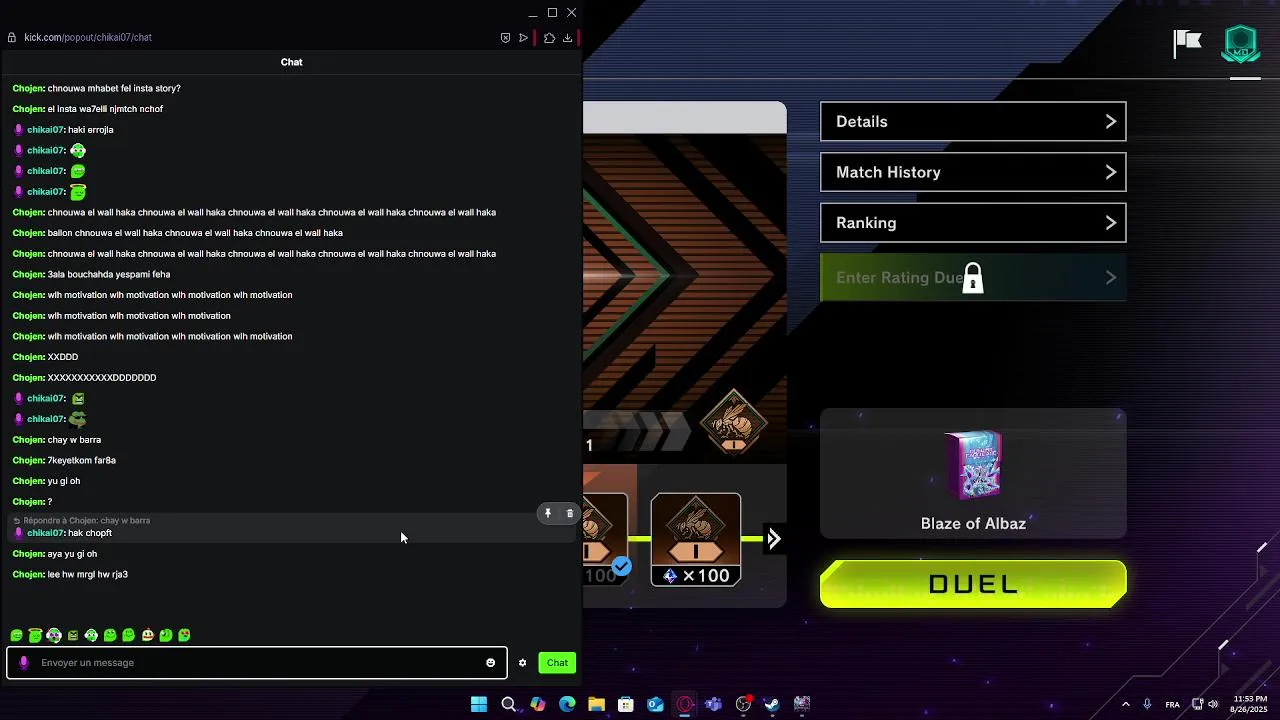The width and height of the screenshot is (1280, 720).
Task: Open Microsoft Store from taskbar
Action: (x=626, y=704)
